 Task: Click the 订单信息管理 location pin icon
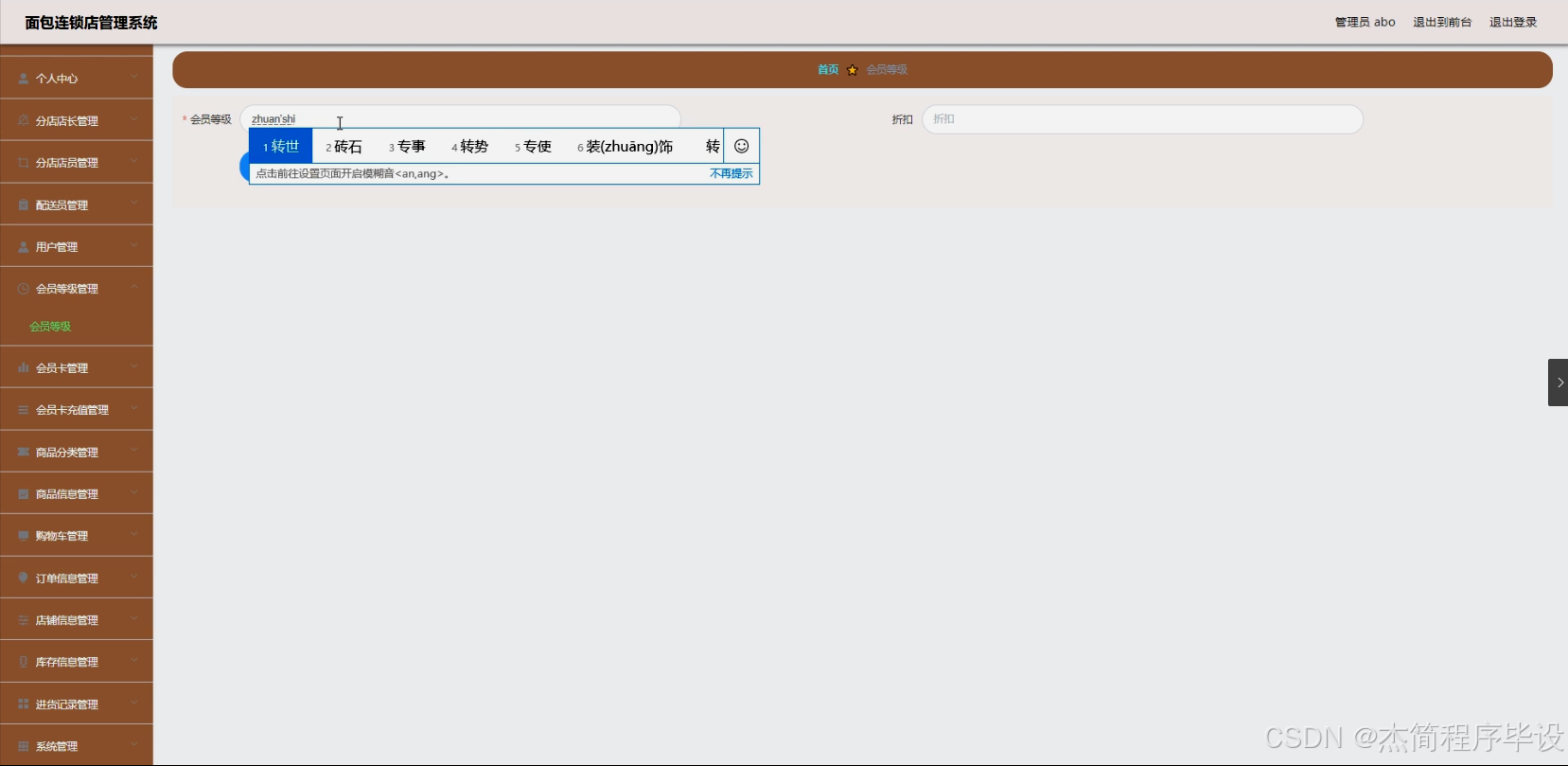click(23, 578)
